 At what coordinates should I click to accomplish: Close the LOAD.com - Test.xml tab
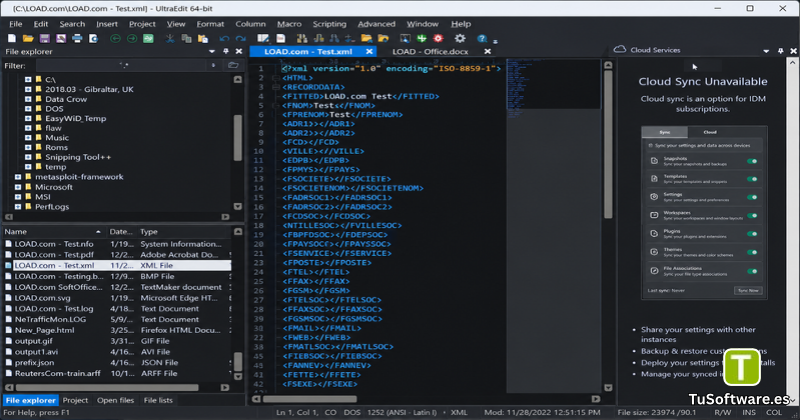point(369,52)
